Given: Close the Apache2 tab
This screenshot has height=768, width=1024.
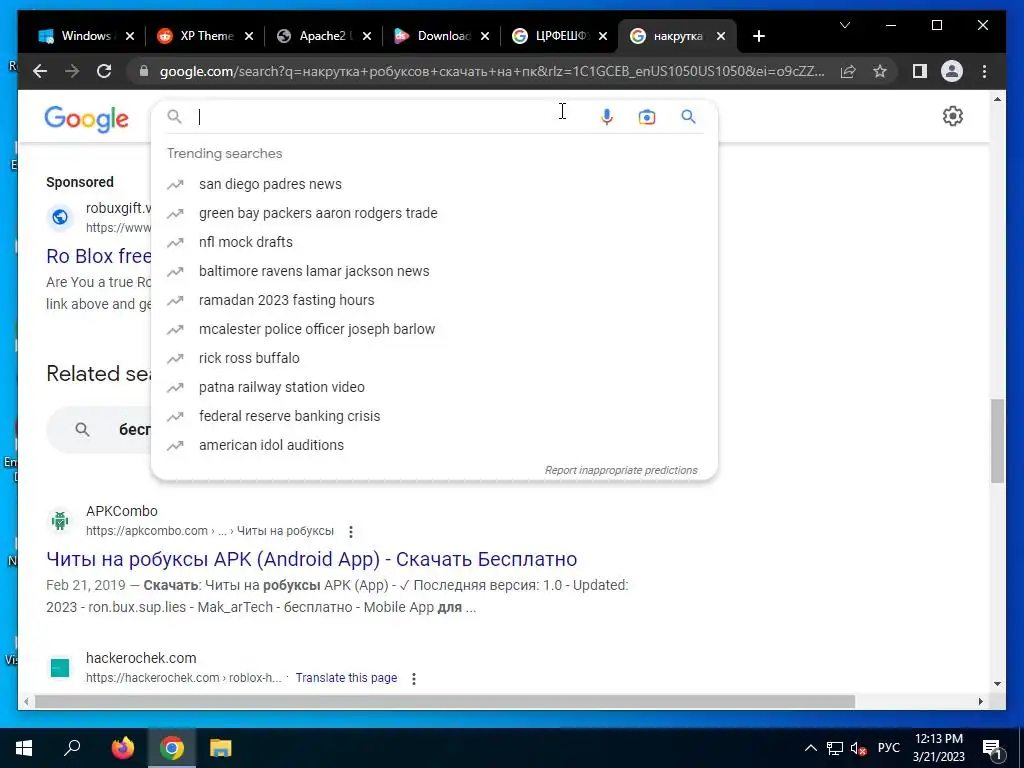Looking at the screenshot, I should pyautogui.click(x=367, y=36).
